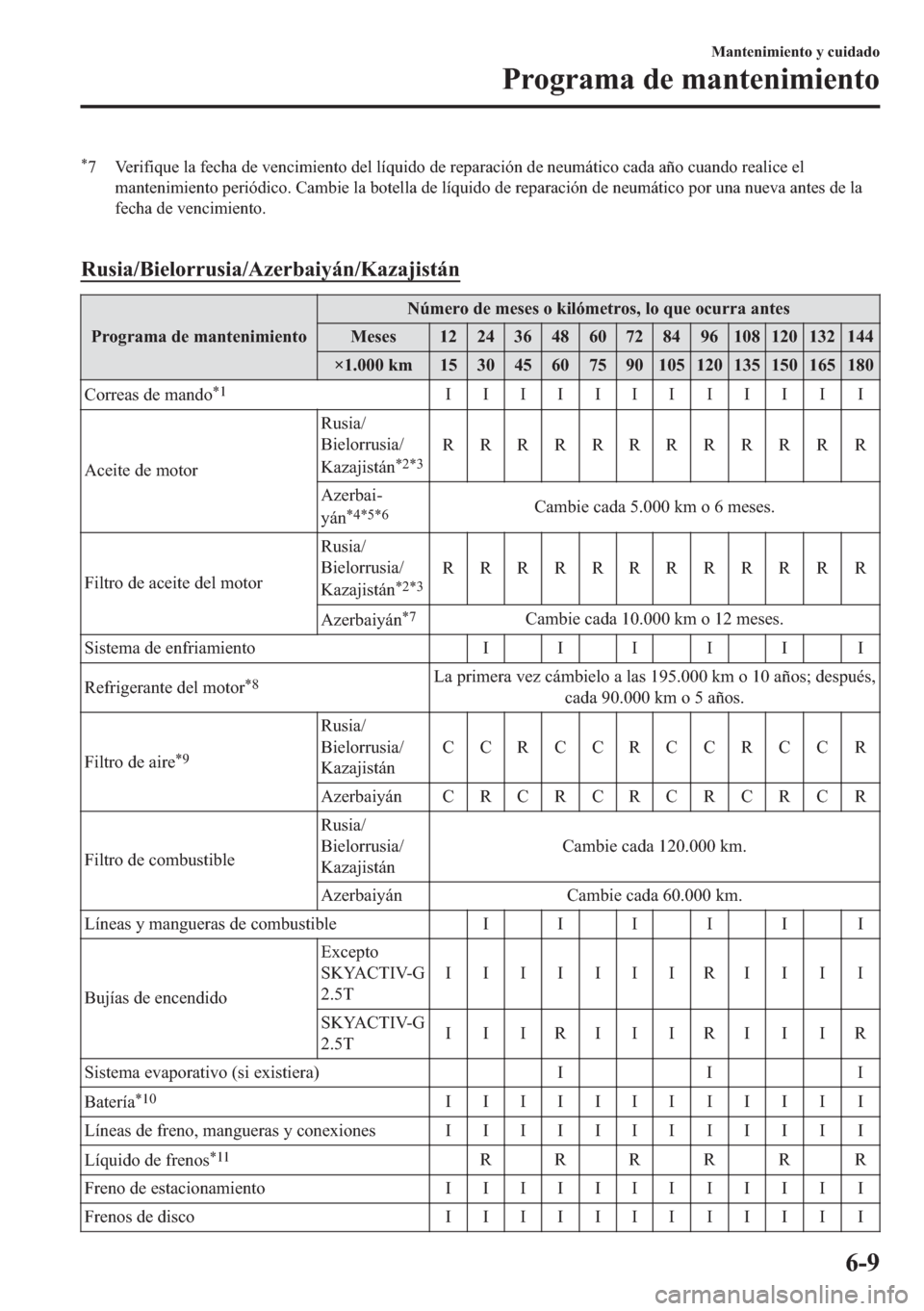Click the '72' months column header
The height and width of the screenshot is (1311, 924).
[x=635, y=337]
